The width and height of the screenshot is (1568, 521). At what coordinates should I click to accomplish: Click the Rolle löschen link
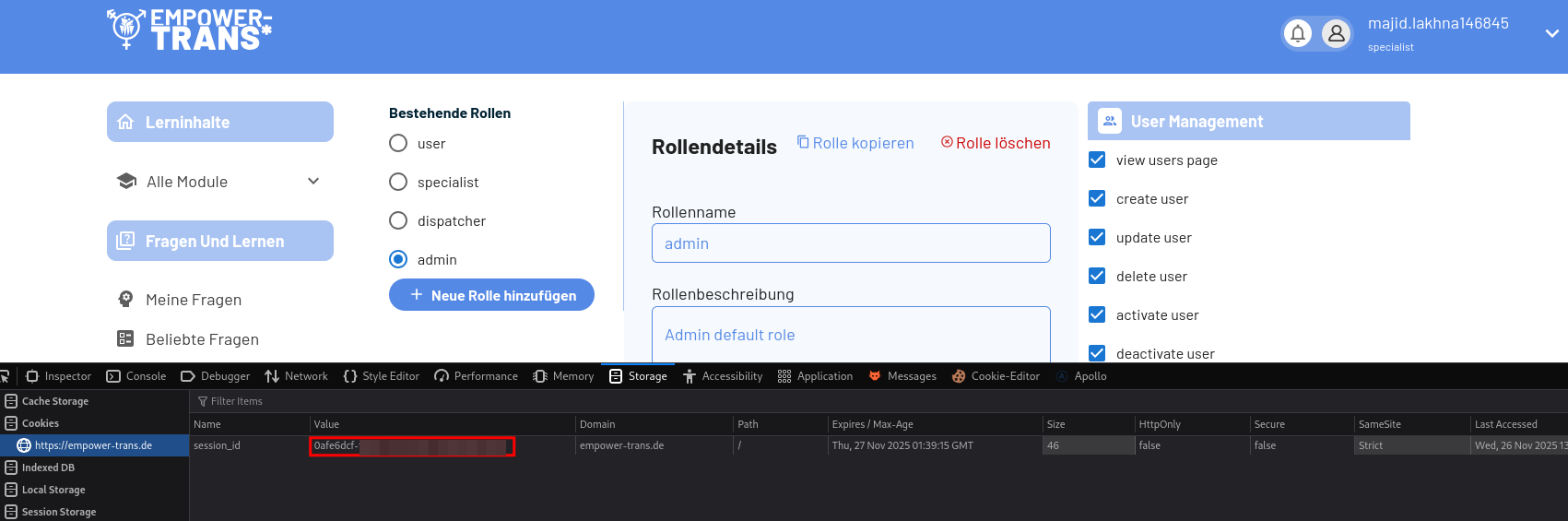click(x=996, y=143)
